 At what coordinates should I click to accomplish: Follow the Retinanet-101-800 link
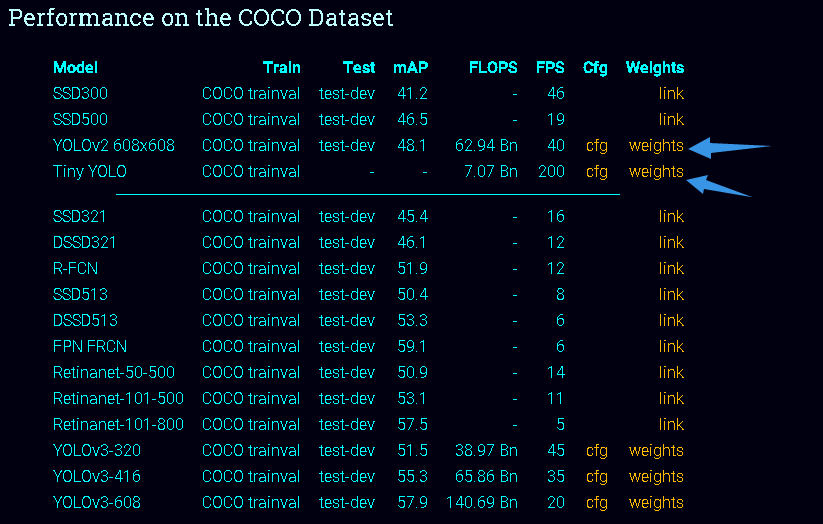(x=671, y=424)
